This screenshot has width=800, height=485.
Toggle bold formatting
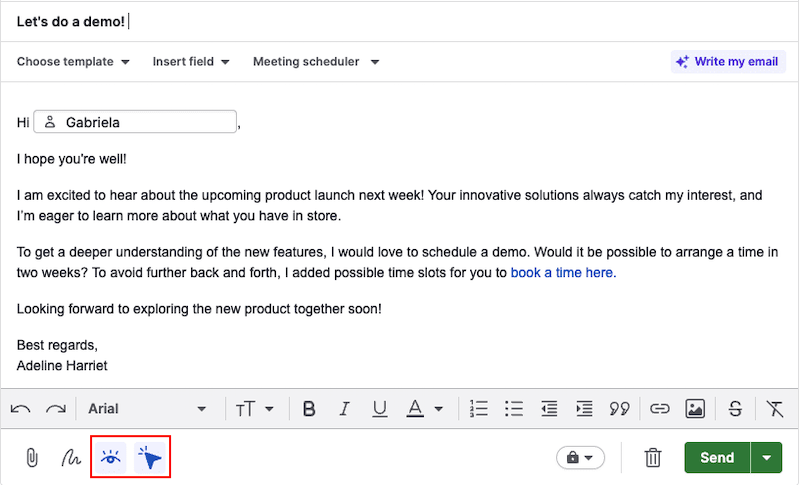pyautogui.click(x=309, y=409)
